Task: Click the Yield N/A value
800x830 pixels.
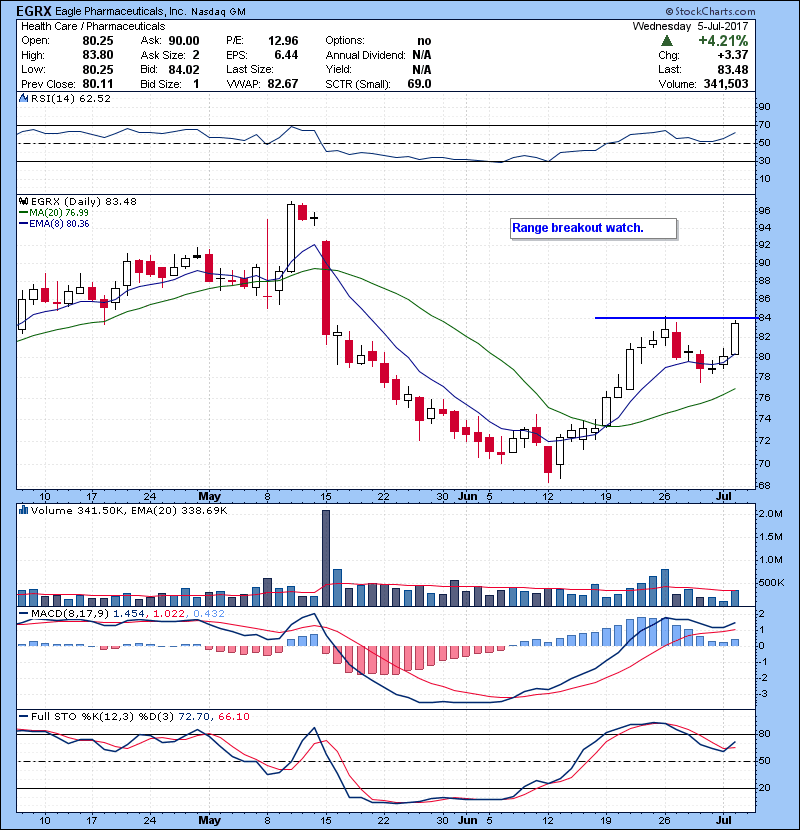Action: [421, 69]
